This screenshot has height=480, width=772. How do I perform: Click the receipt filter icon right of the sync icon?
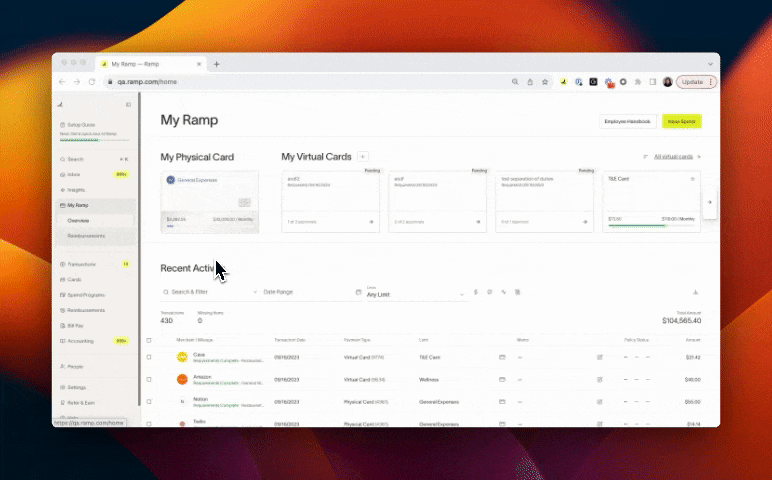pyautogui.click(x=517, y=292)
